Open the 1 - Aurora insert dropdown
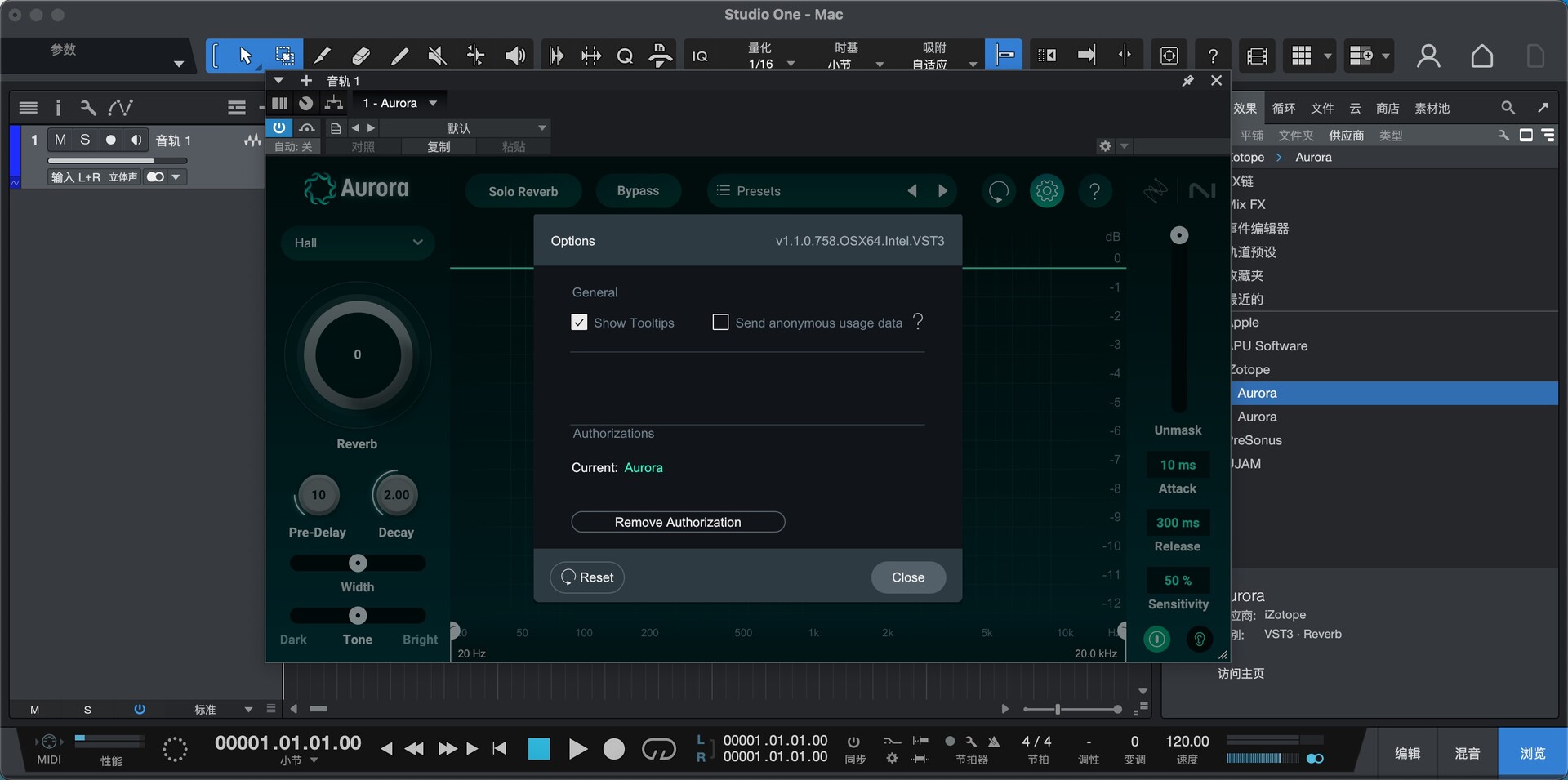Screen dimensions: 1568x780 (399, 103)
